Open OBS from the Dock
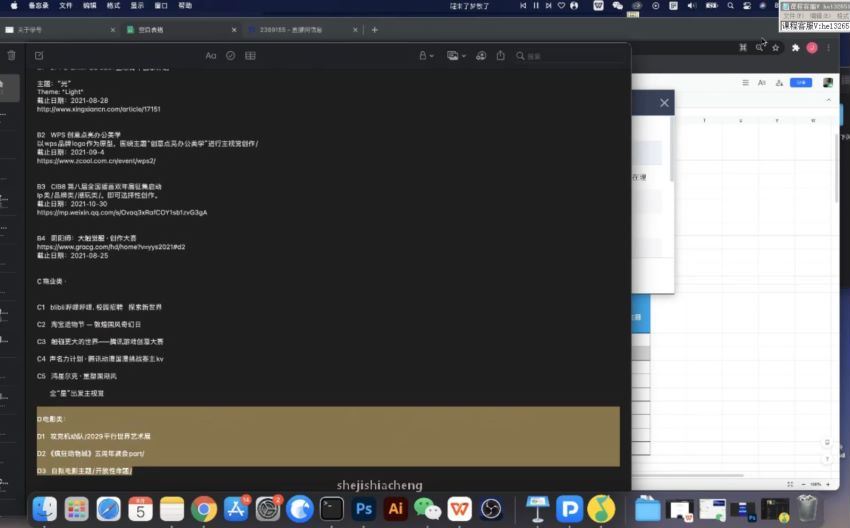The image size is (850, 528). pyautogui.click(x=491, y=510)
